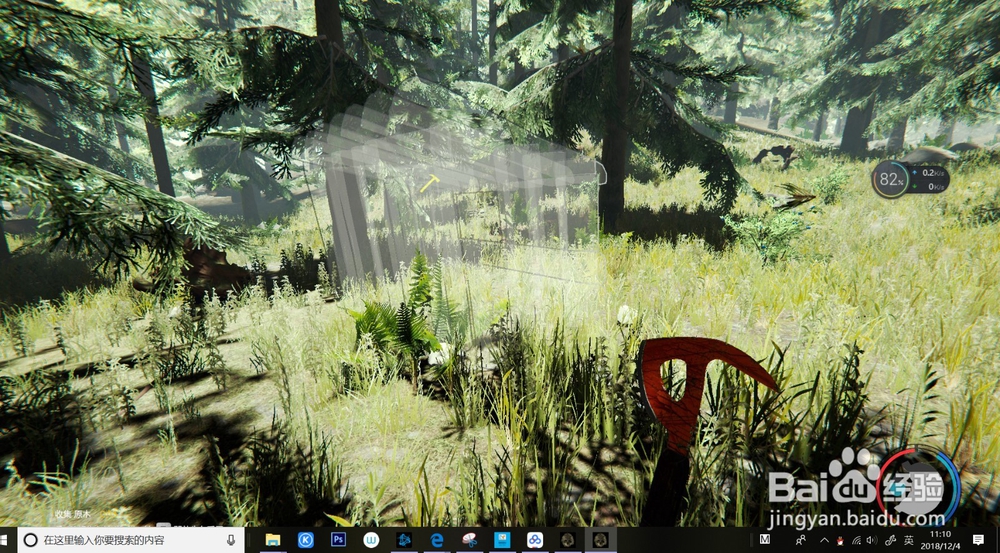Screen dimensions: 1000x553
Task: Open Baidu Netdisk cloud icon on the taskbar
Action: 535,540
